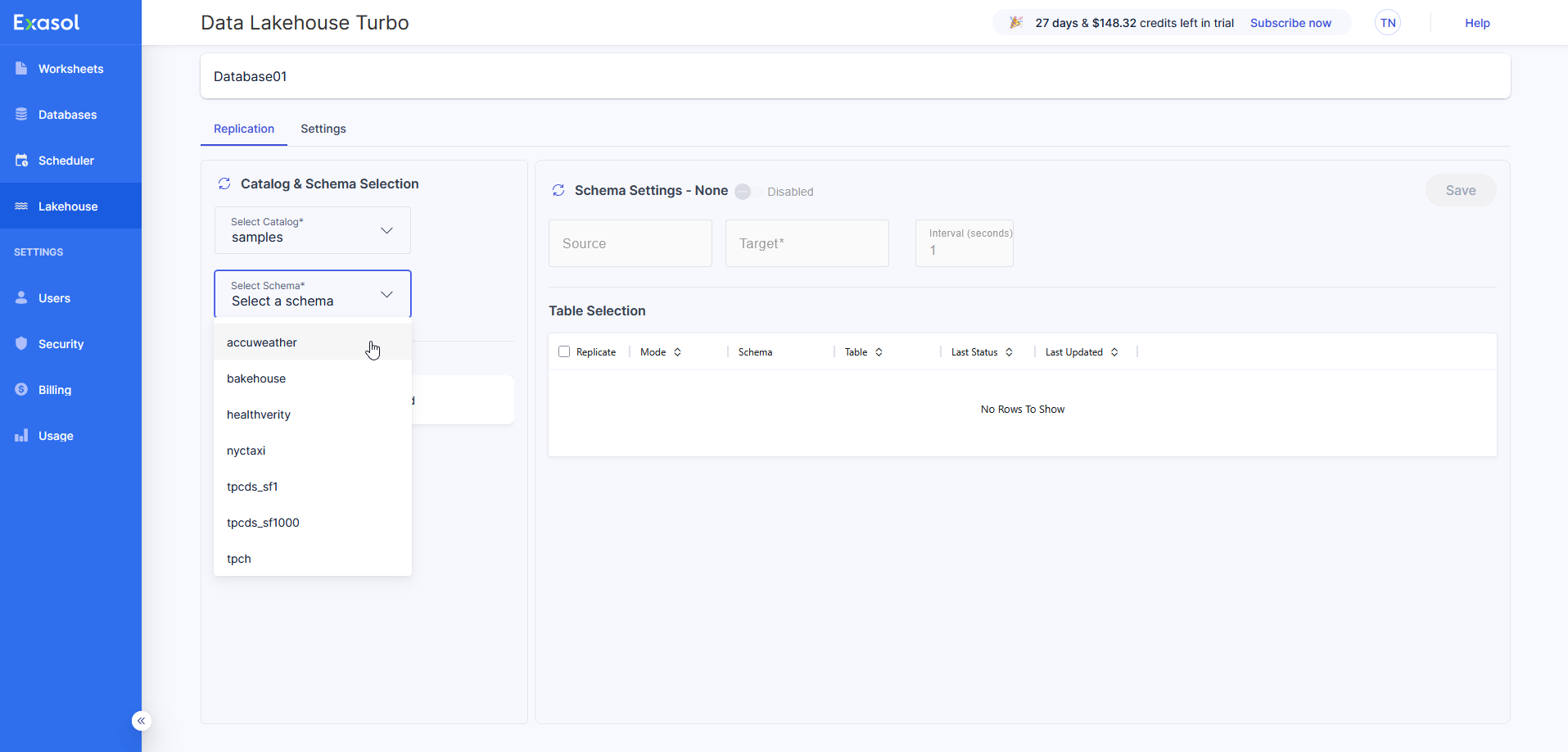The width and height of the screenshot is (1568, 752).
Task: Open the Select Catalog dropdown
Action: 386,230
